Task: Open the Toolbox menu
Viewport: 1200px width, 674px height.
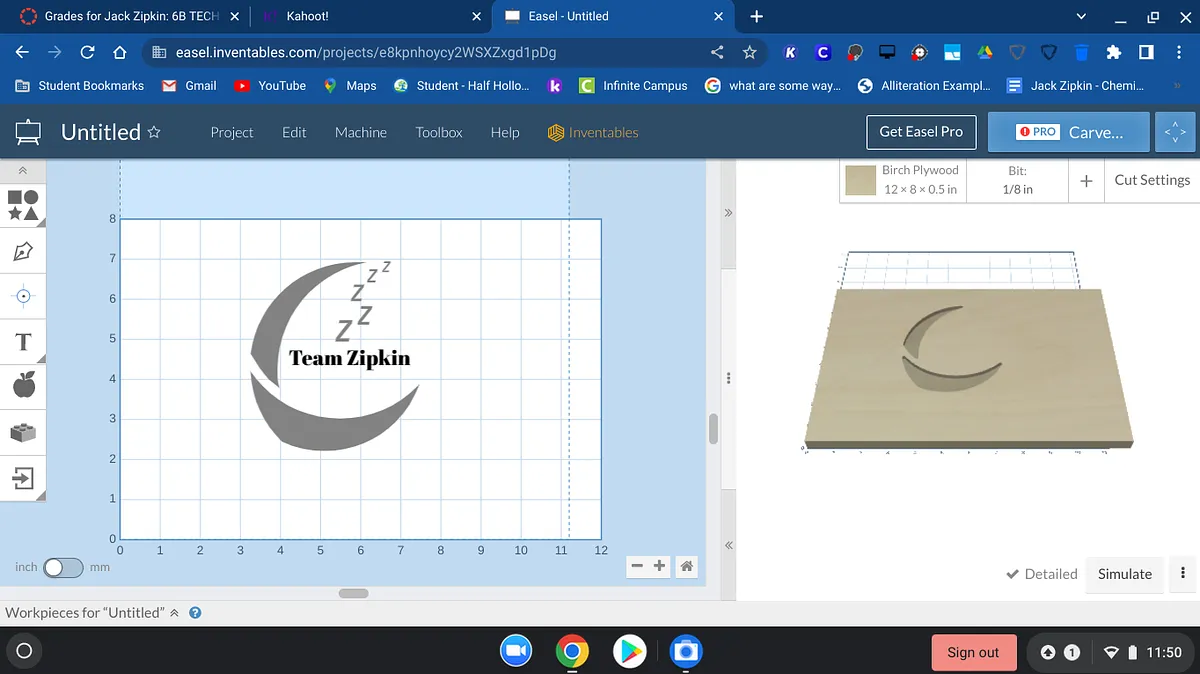Action: coord(439,132)
